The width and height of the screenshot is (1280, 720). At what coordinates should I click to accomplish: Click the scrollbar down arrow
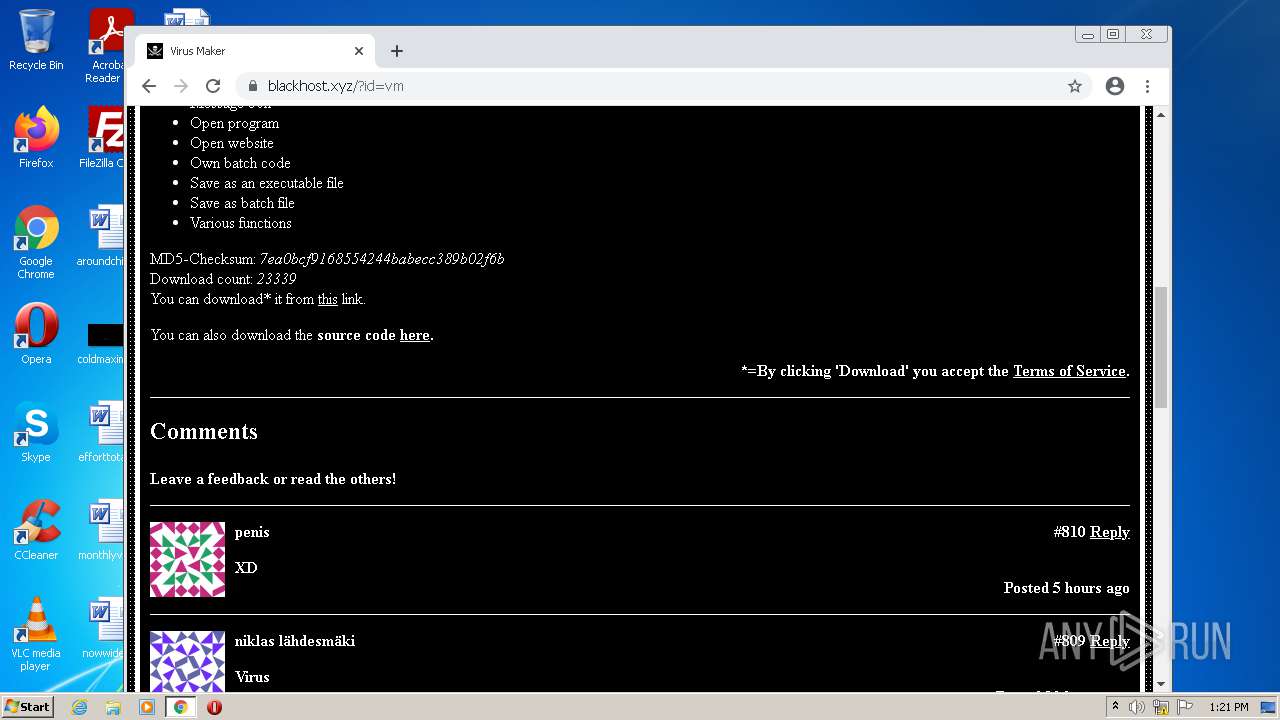1161,684
